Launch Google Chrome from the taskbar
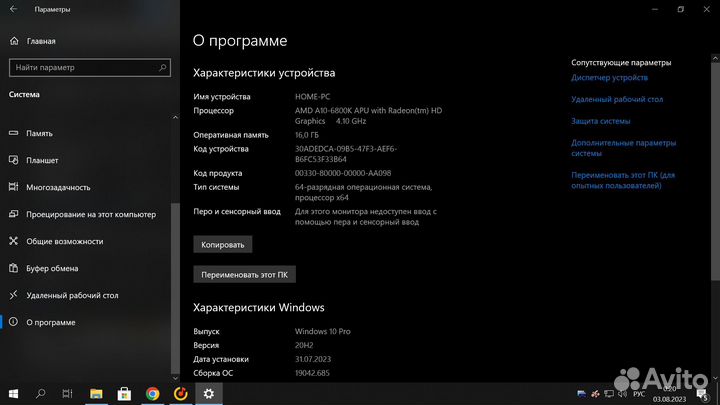This screenshot has width=720, height=405. click(x=152, y=394)
